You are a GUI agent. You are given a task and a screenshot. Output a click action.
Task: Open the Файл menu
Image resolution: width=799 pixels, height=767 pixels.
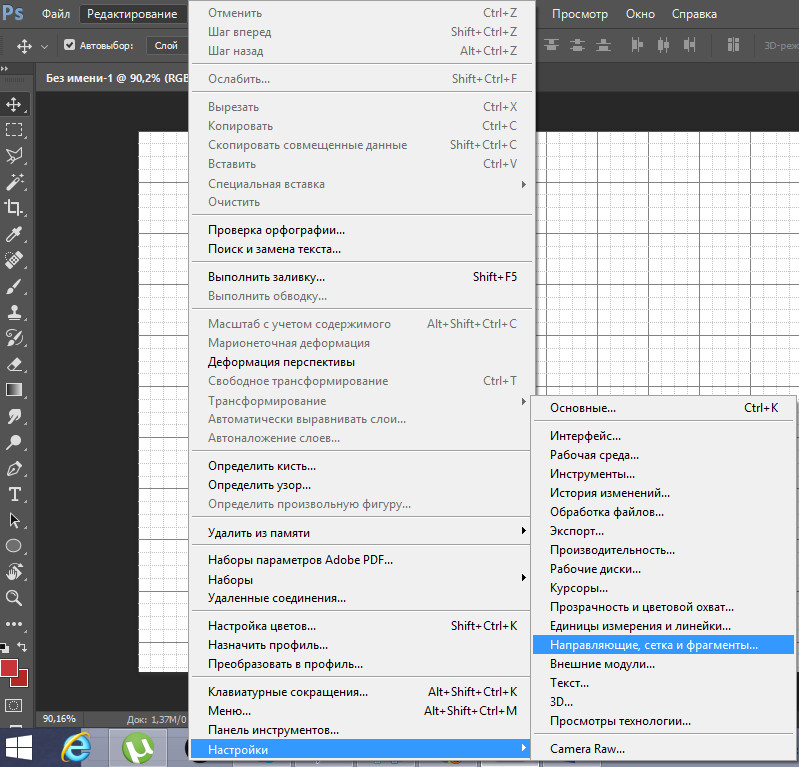coord(56,14)
